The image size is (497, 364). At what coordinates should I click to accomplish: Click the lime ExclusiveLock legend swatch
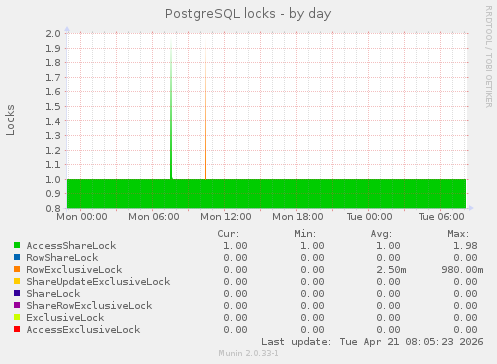[17, 317]
